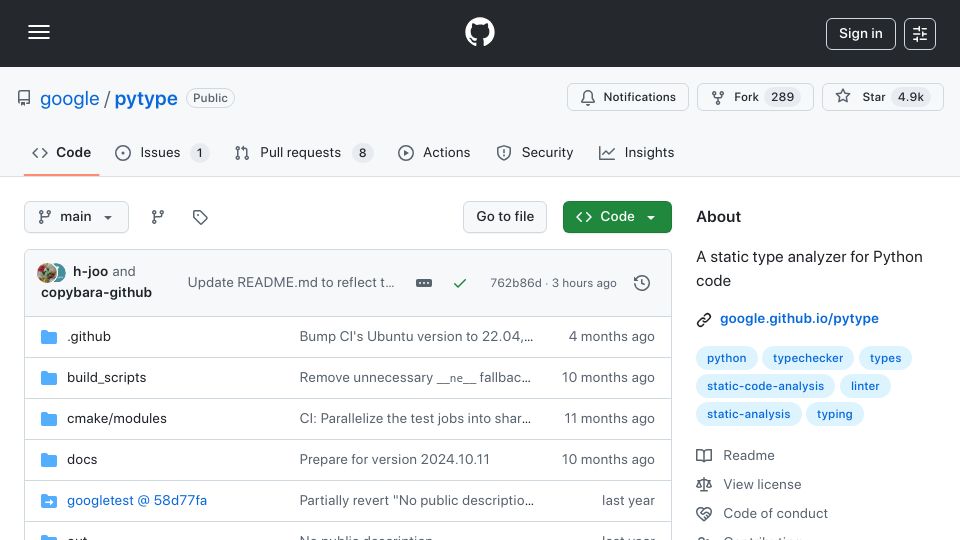Viewport: 960px width, 540px height.
Task: Open the h-joo author link
Action: coord(91,271)
